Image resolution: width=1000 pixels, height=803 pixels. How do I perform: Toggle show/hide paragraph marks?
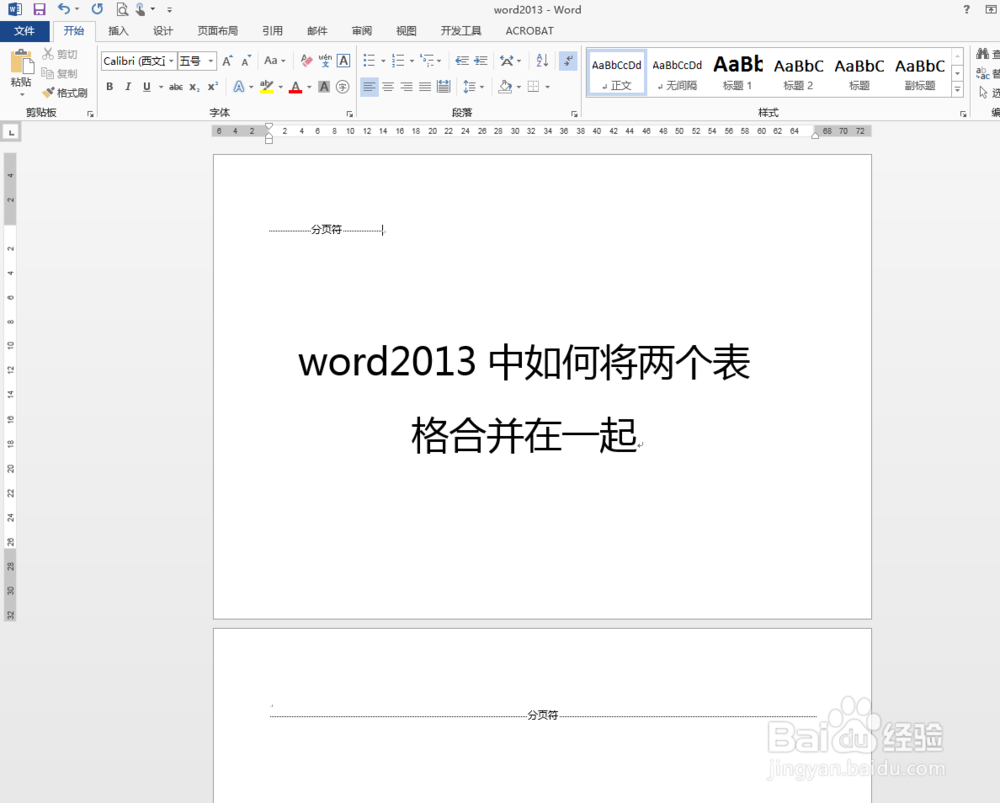(568, 61)
